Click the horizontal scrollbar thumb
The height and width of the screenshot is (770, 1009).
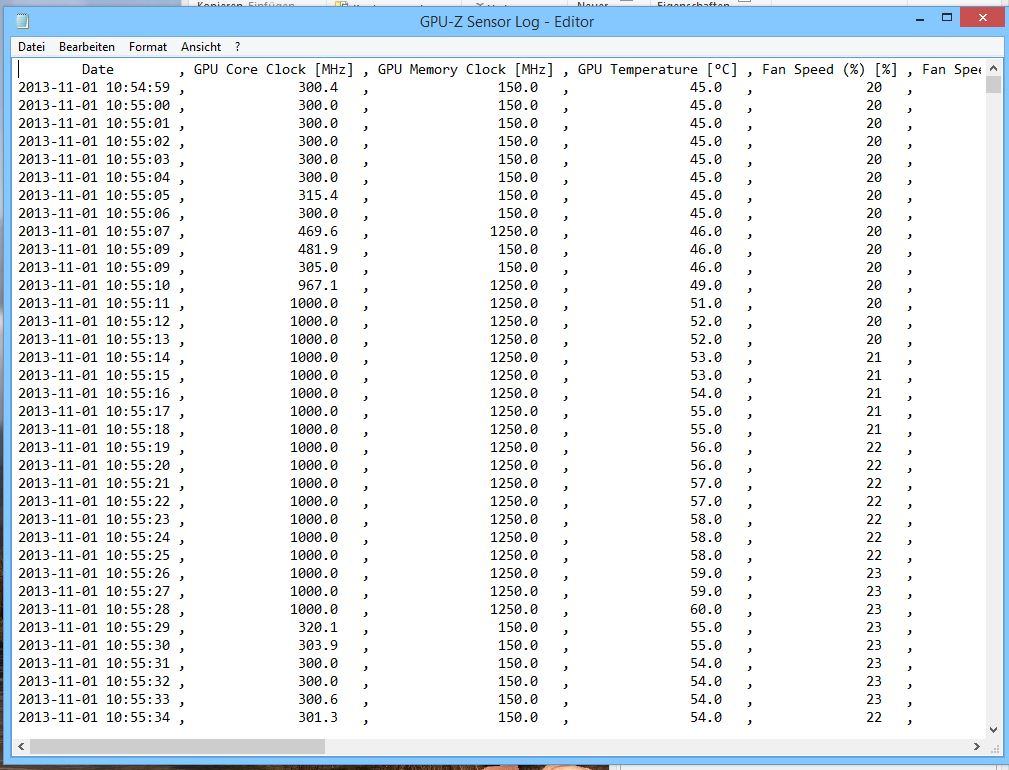[x=177, y=746]
